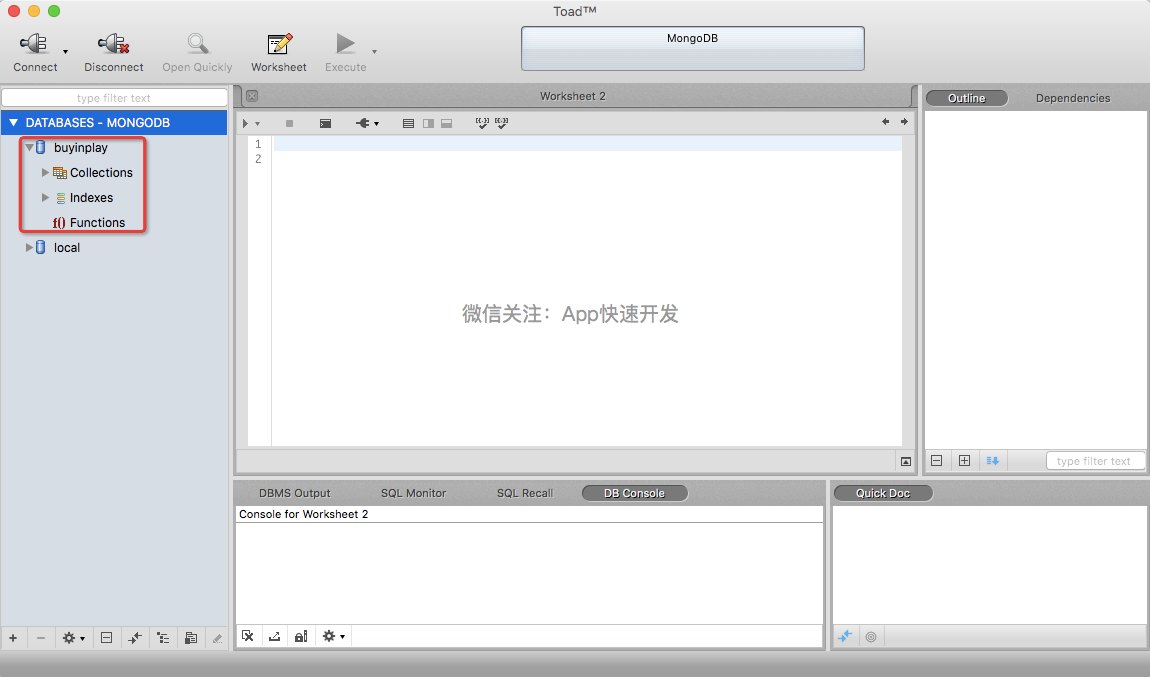Click the Disconnect toolbar icon
This screenshot has width=1150, height=677.
[114, 43]
